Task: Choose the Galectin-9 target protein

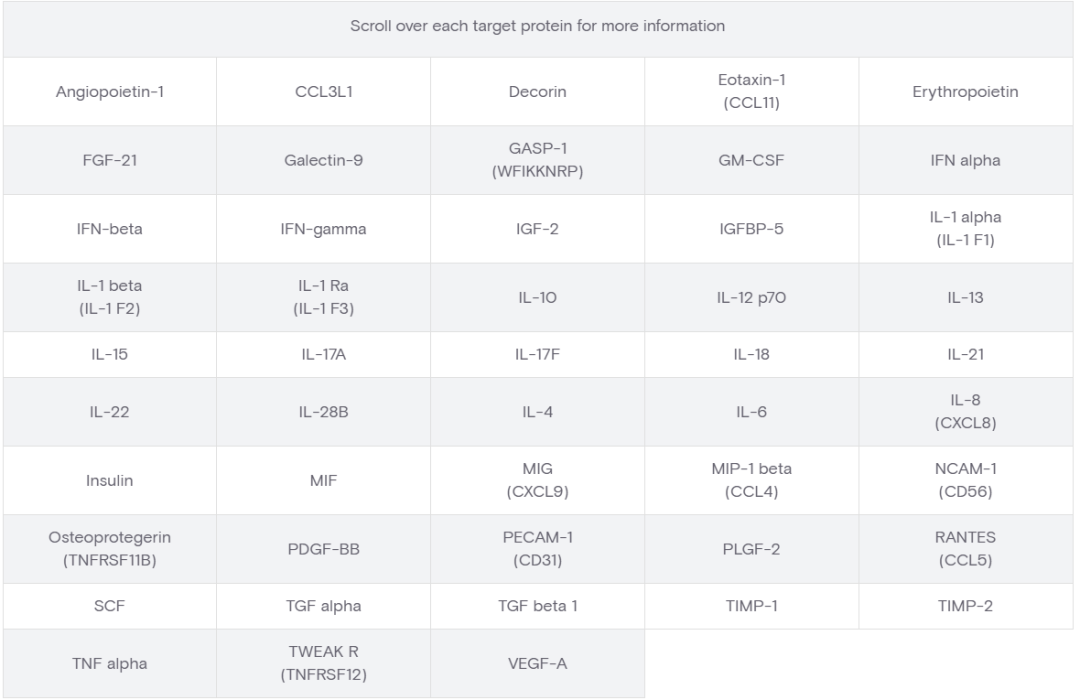Action: pyautogui.click(x=323, y=160)
